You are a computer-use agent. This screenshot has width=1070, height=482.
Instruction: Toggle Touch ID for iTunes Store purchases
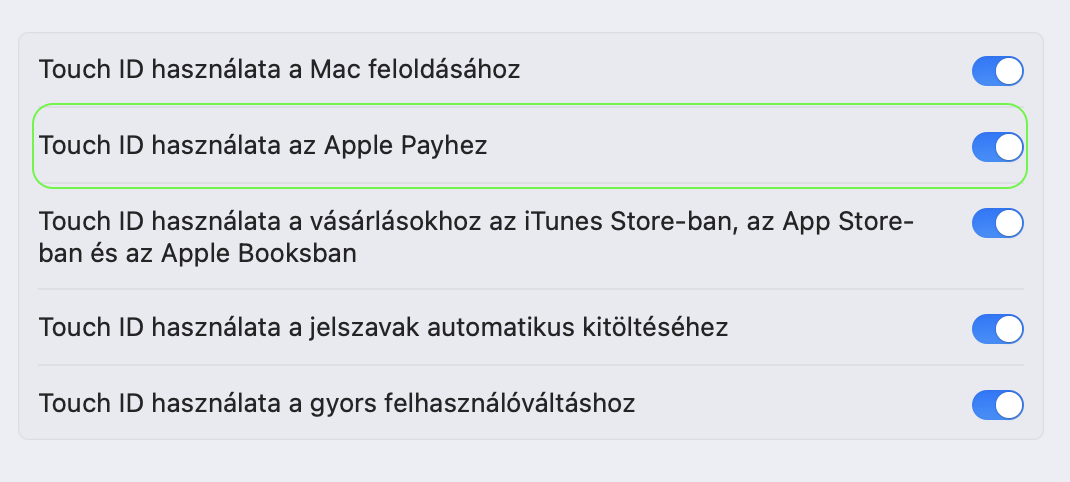coord(997,223)
